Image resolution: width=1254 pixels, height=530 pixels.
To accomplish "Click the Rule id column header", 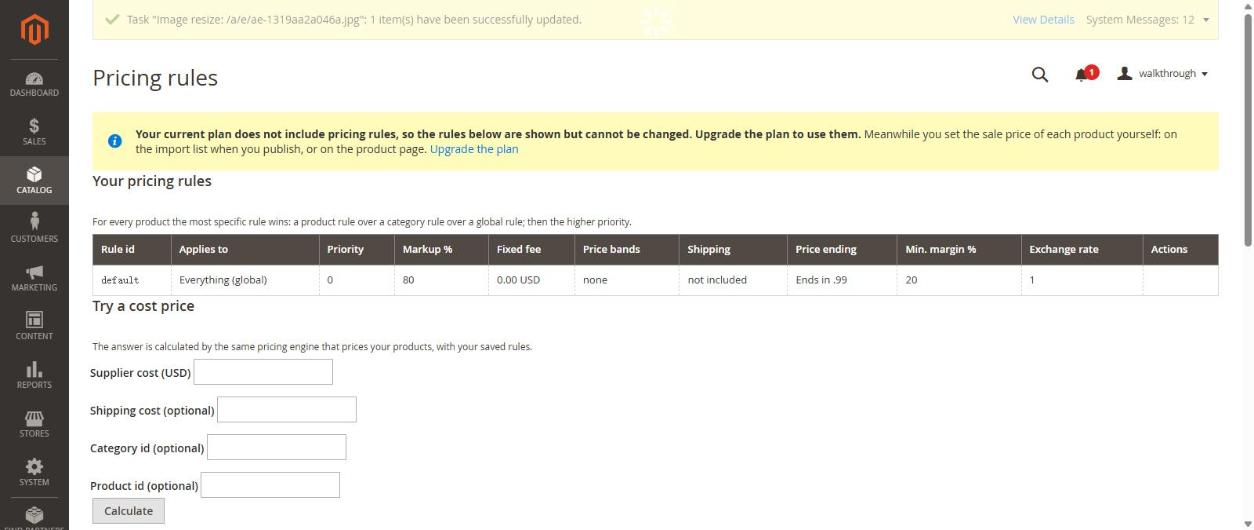I will pos(132,249).
